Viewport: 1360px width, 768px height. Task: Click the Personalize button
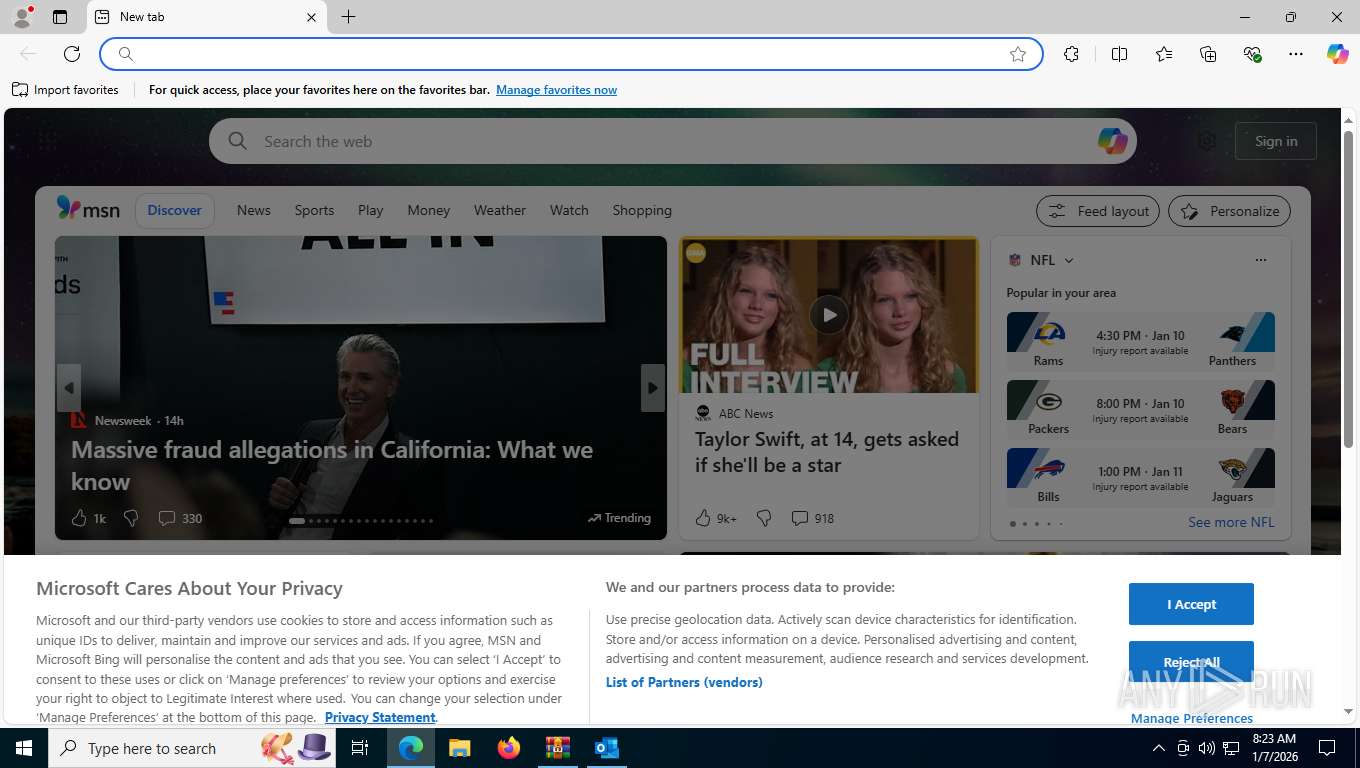pyautogui.click(x=1229, y=211)
